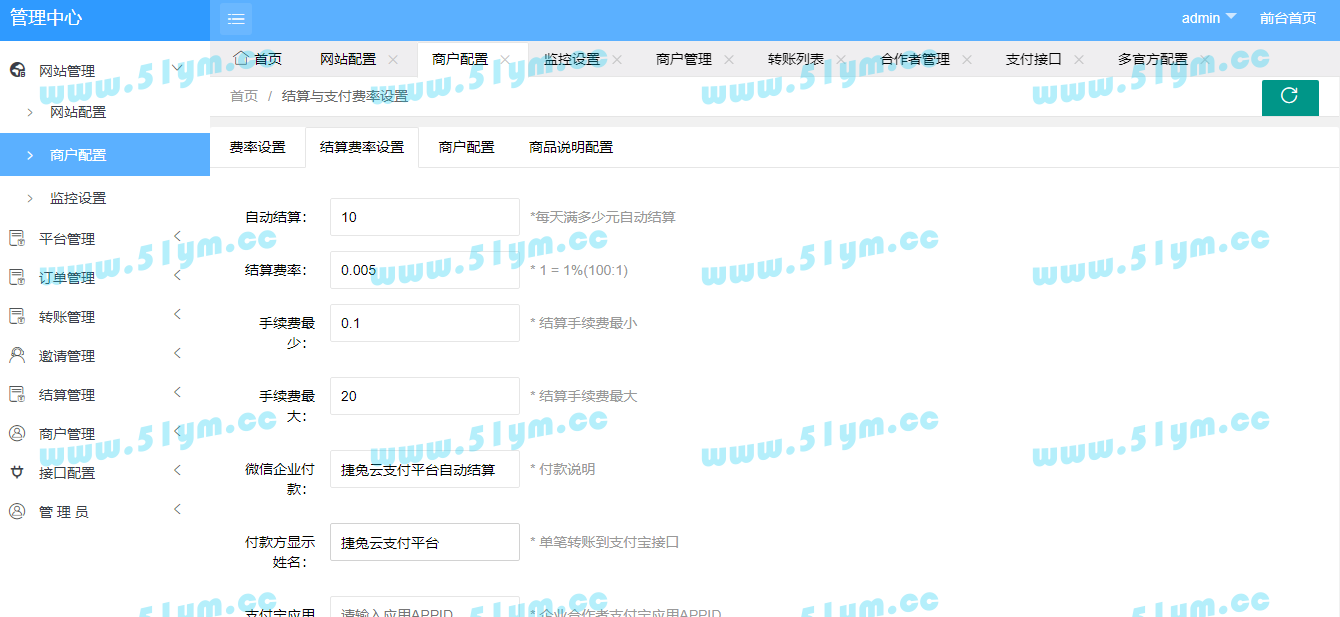This screenshot has width=1340, height=617.
Task: Switch to the 多官方配置 page tab
Action: [x=1153, y=59]
